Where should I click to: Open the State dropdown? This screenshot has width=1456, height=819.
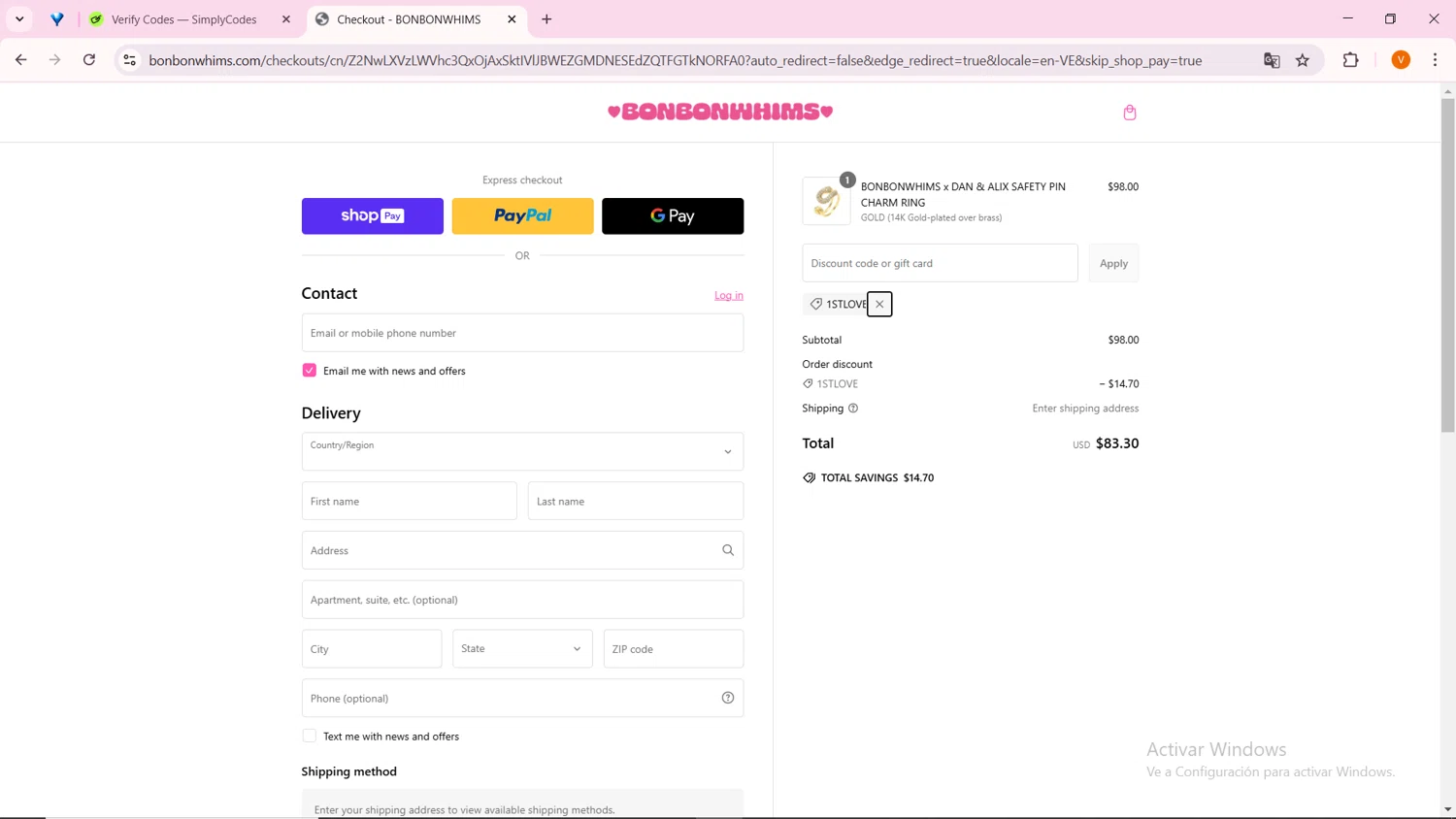click(522, 649)
